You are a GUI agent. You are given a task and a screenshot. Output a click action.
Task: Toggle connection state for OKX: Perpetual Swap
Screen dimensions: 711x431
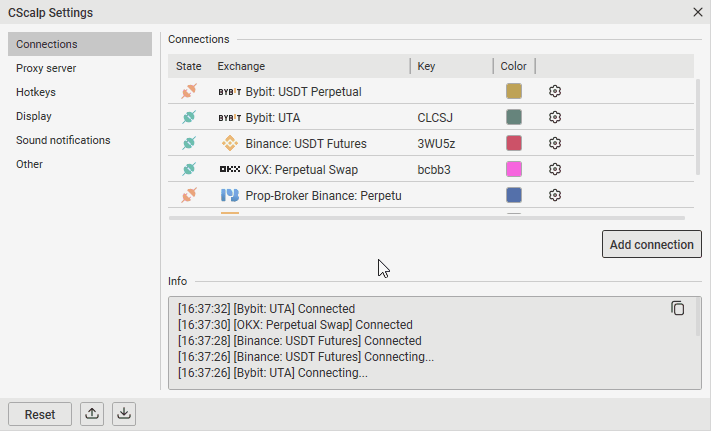(x=188, y=169)
